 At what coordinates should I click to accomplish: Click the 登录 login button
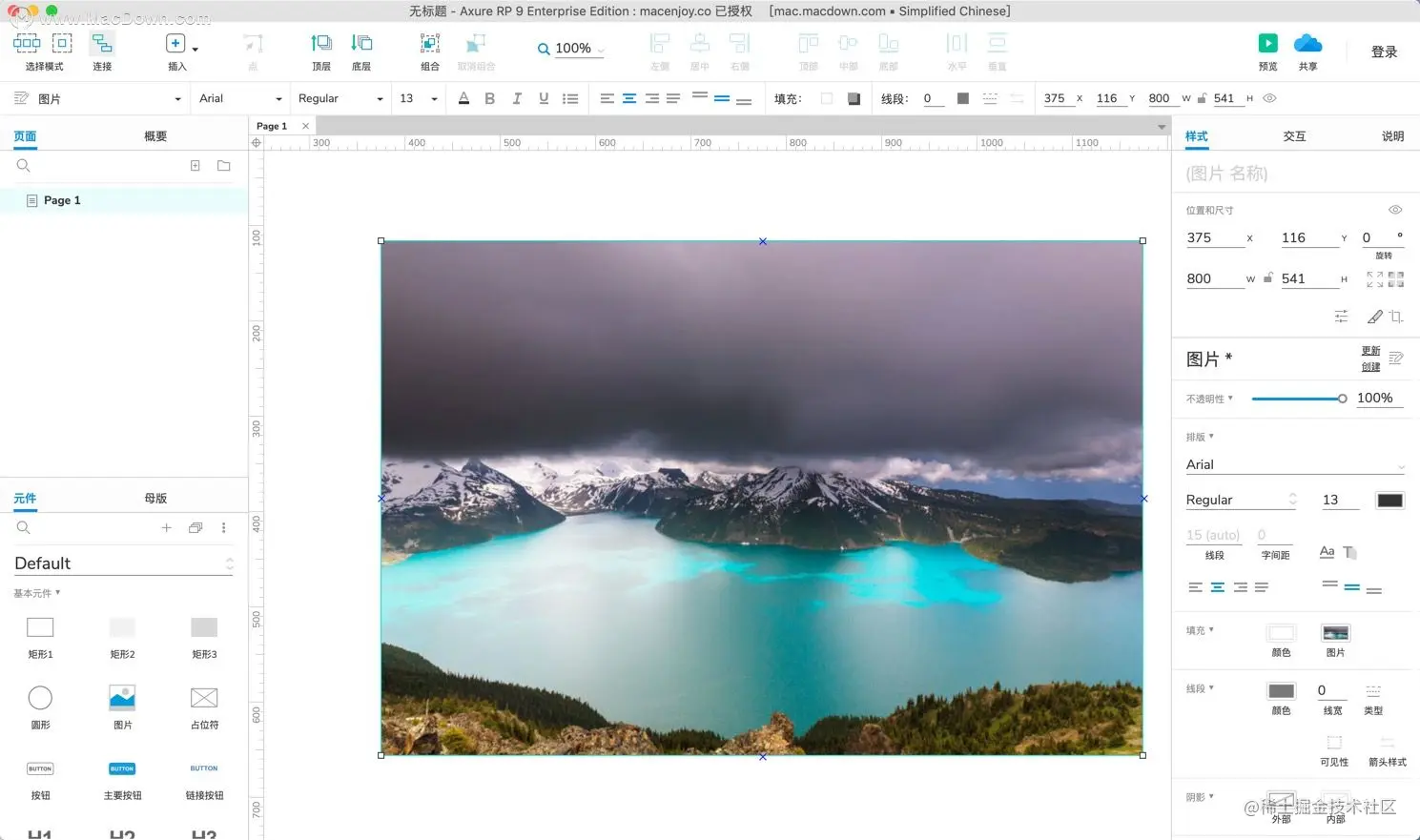click(1384, 51)
